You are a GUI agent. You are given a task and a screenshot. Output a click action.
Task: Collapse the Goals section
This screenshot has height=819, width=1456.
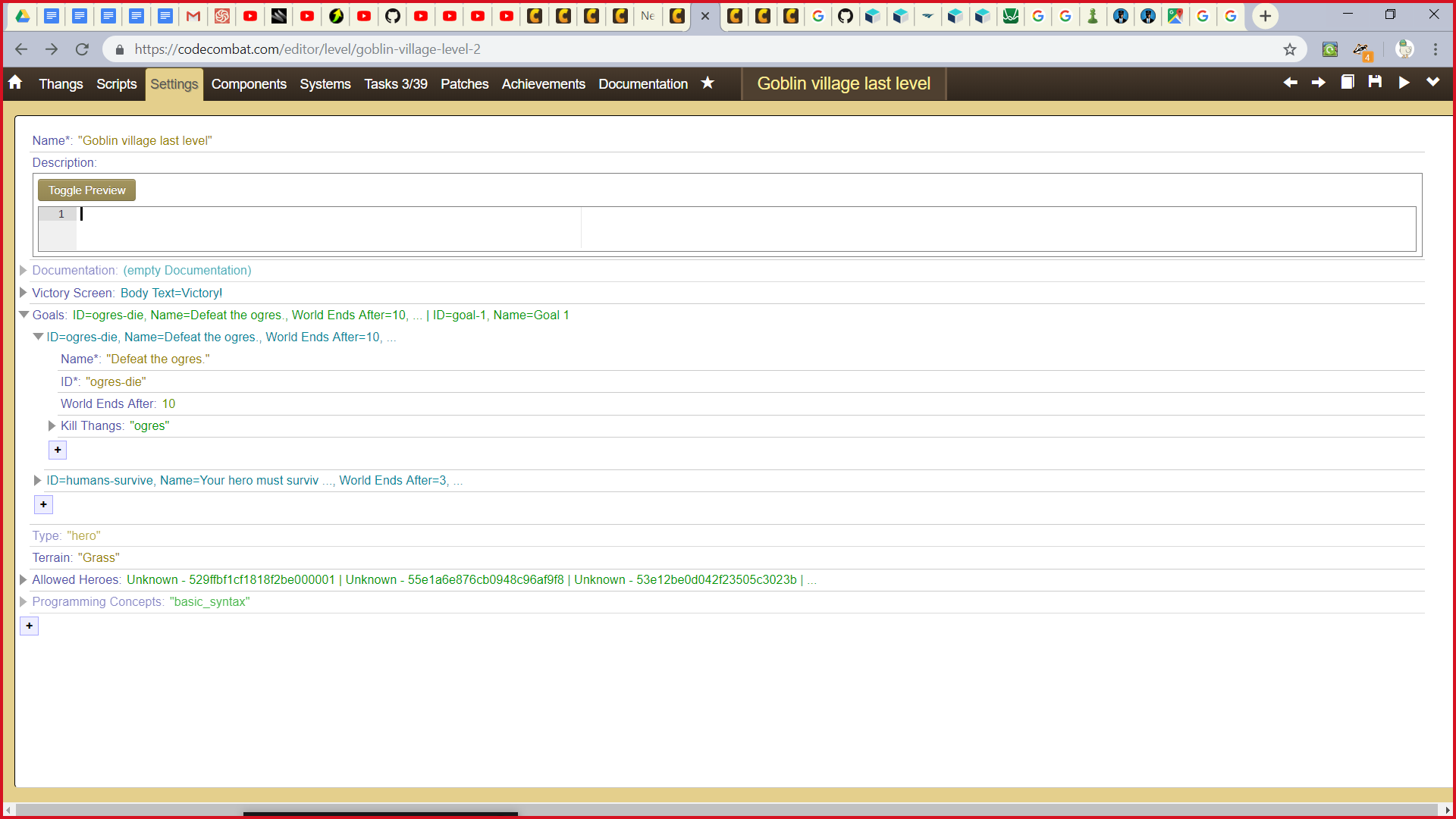pos(24,315)
